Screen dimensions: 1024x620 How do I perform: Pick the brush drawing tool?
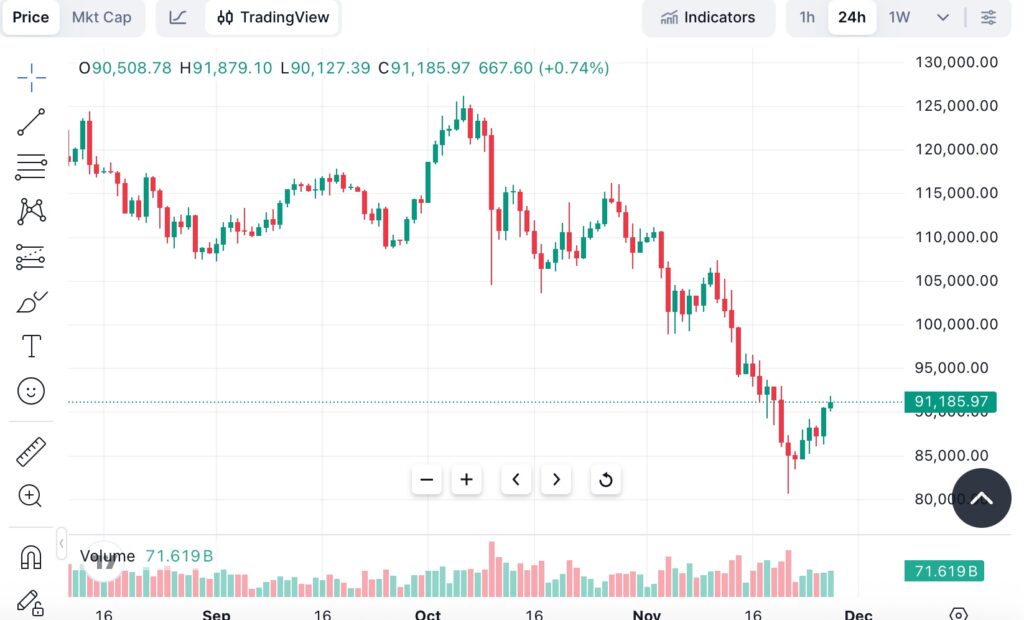click(x=30, y=302)
